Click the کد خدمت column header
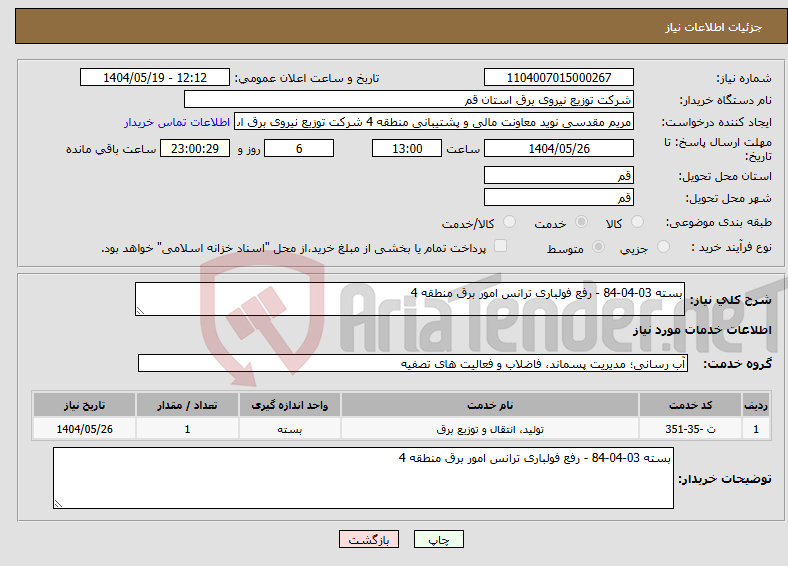This screenshot has height=566, width=788. click(691, 405)
